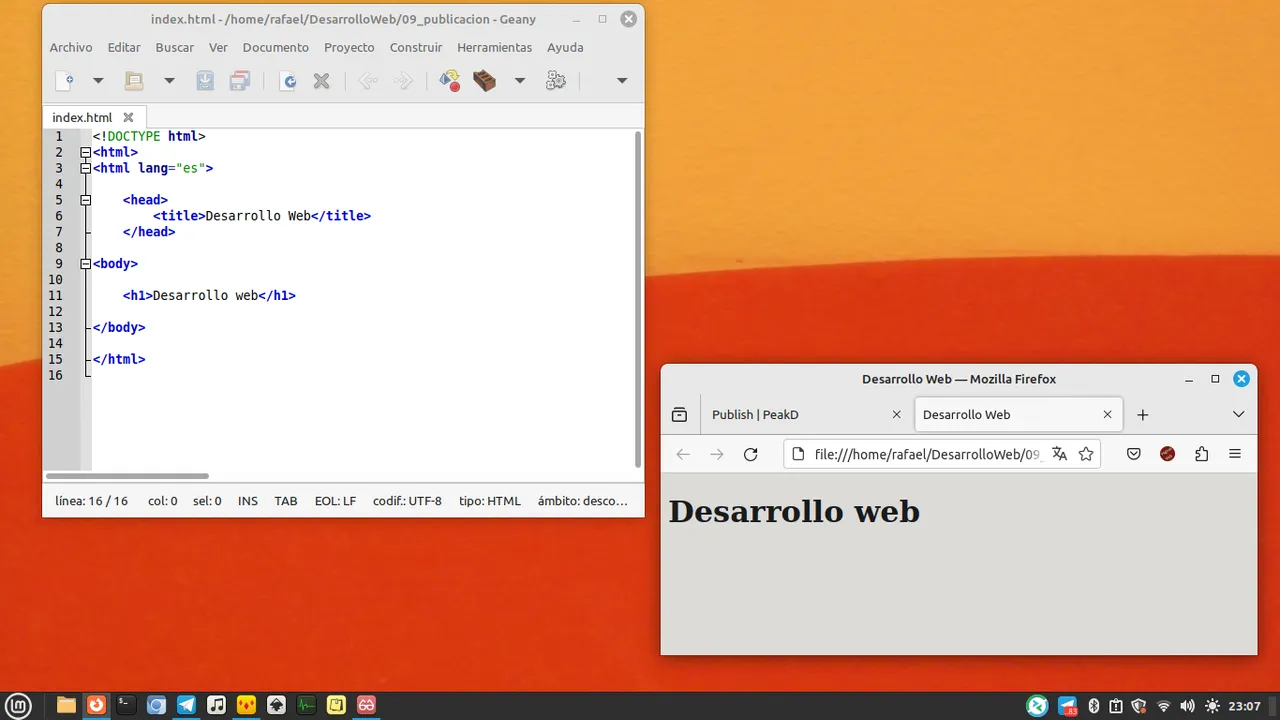Click the Compile icon in Geany toolbar
1280x720 pixels.
[450, 81]
